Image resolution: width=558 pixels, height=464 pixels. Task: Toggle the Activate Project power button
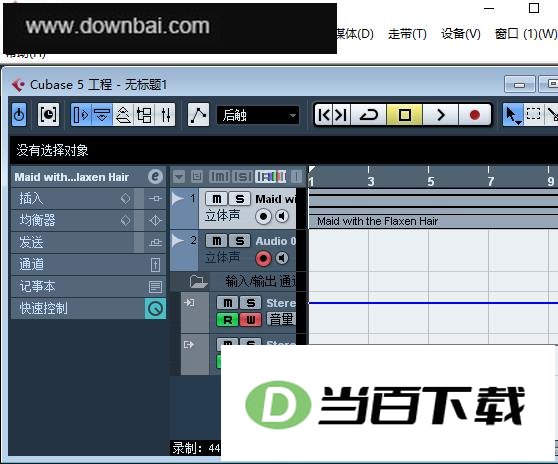coord(19,115)
